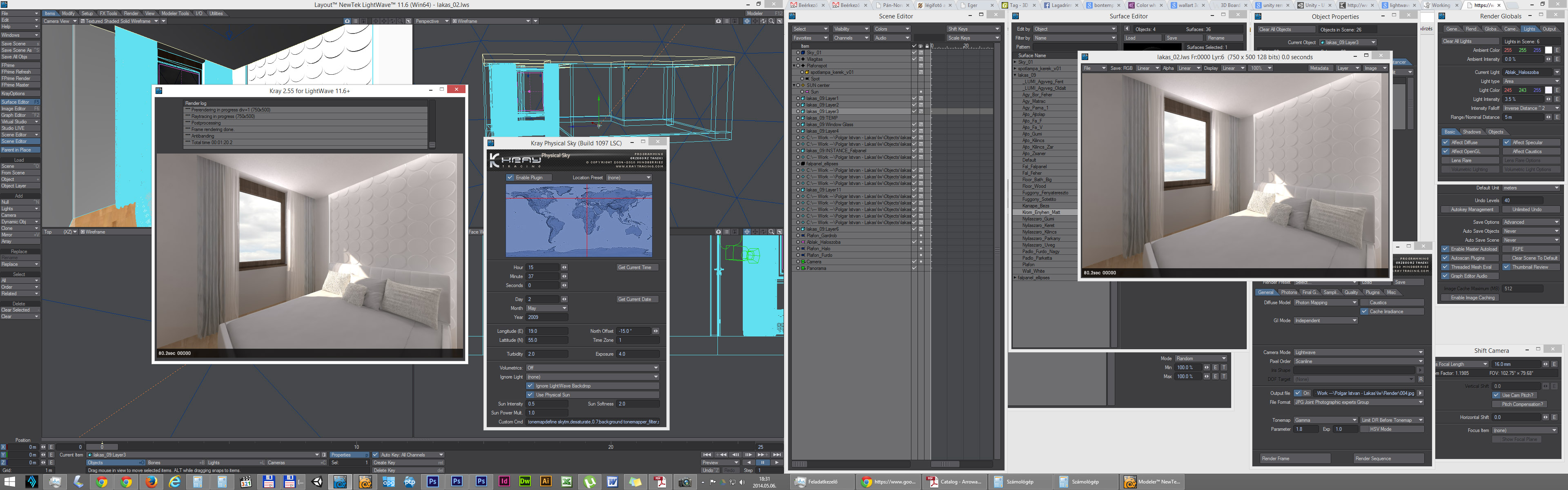Viewport: 1568px width, 490px height.
Task: Open Unity from the Windows taskbar
Action: click(x=317, y=482)
